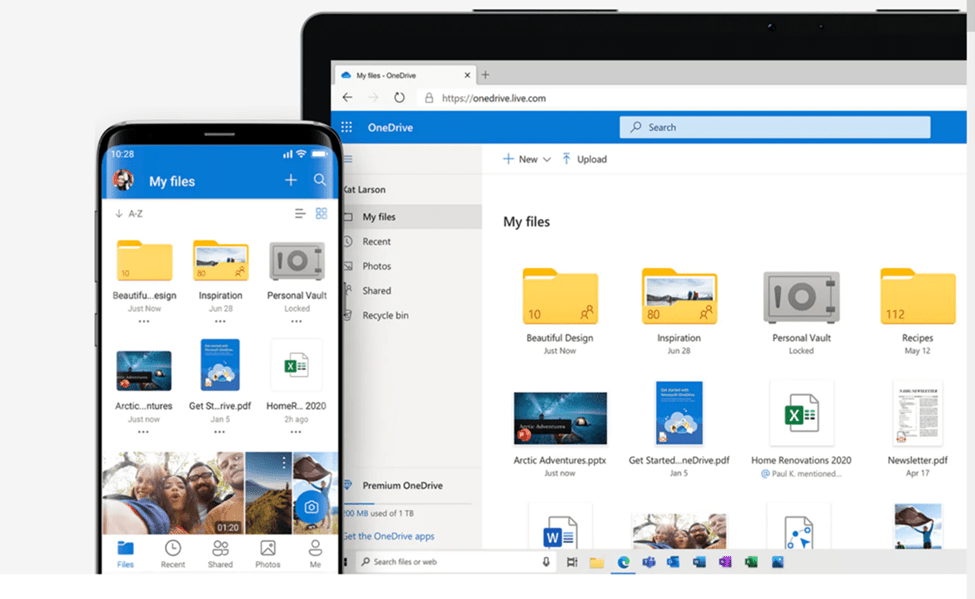
Task: Open Microsoft Teams from the taskbar
Action: coord(649,562)
